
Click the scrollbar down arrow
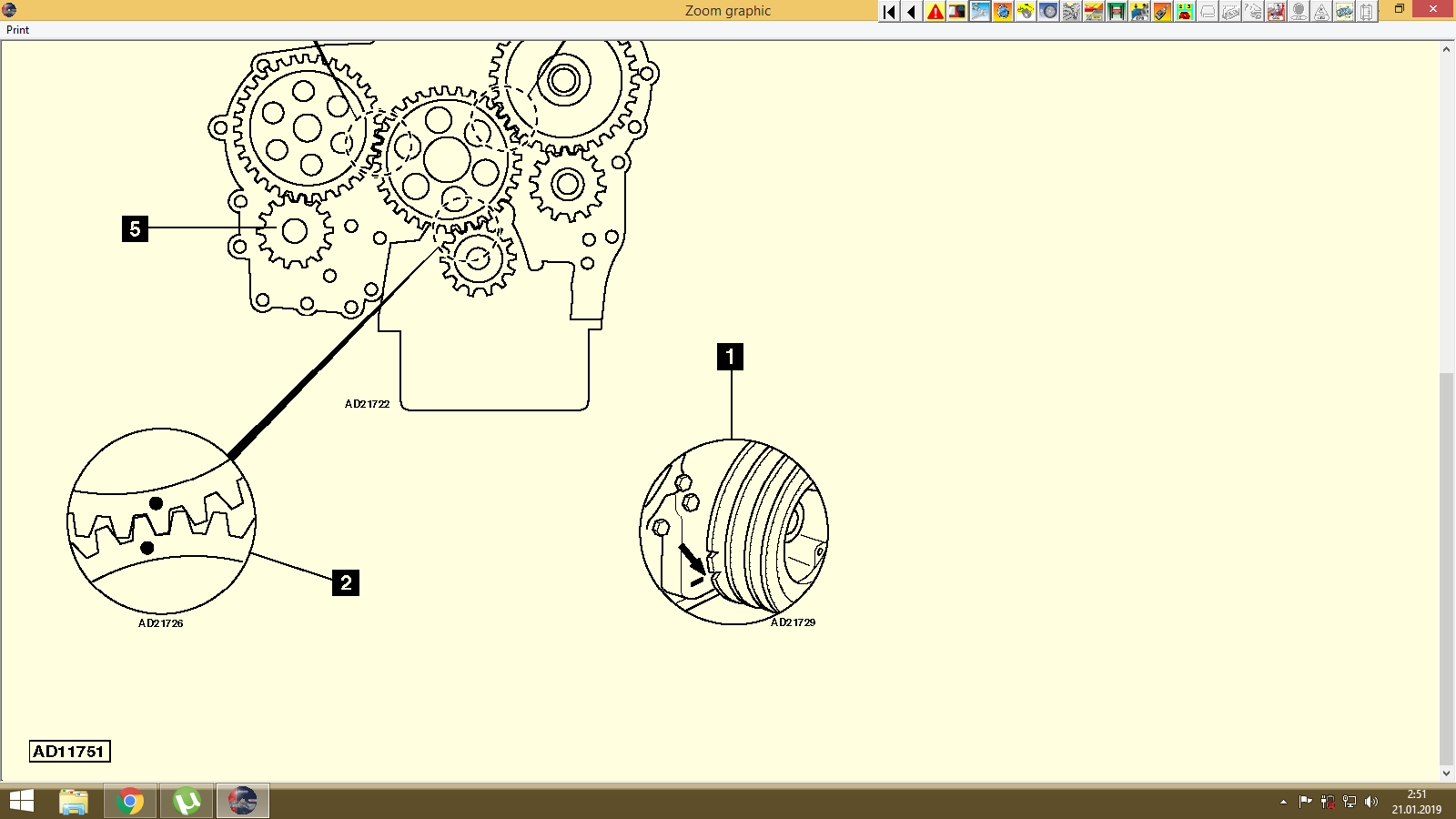click(x=1448, y=773)
